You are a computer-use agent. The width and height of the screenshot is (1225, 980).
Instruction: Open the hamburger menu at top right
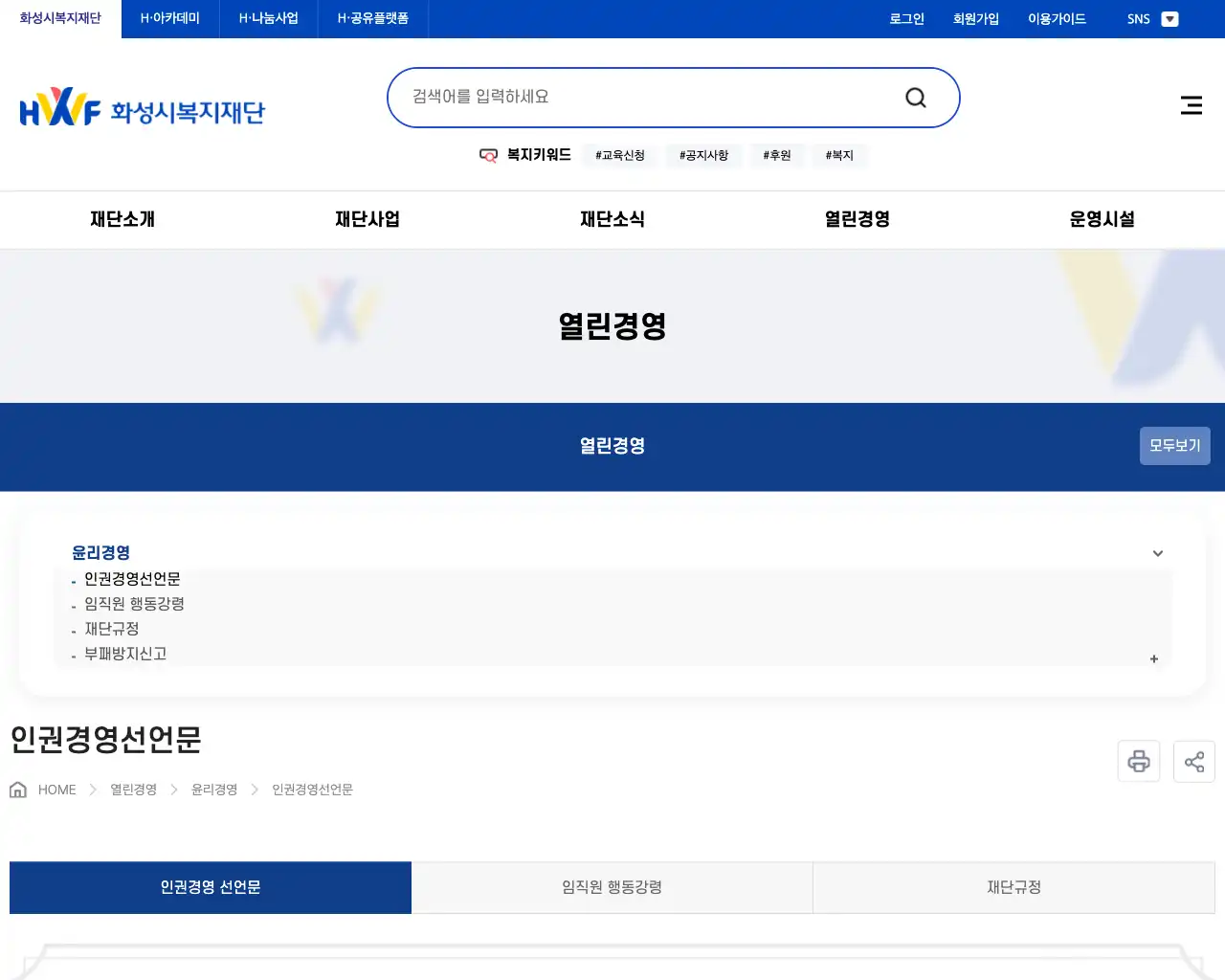point(1191,105)
